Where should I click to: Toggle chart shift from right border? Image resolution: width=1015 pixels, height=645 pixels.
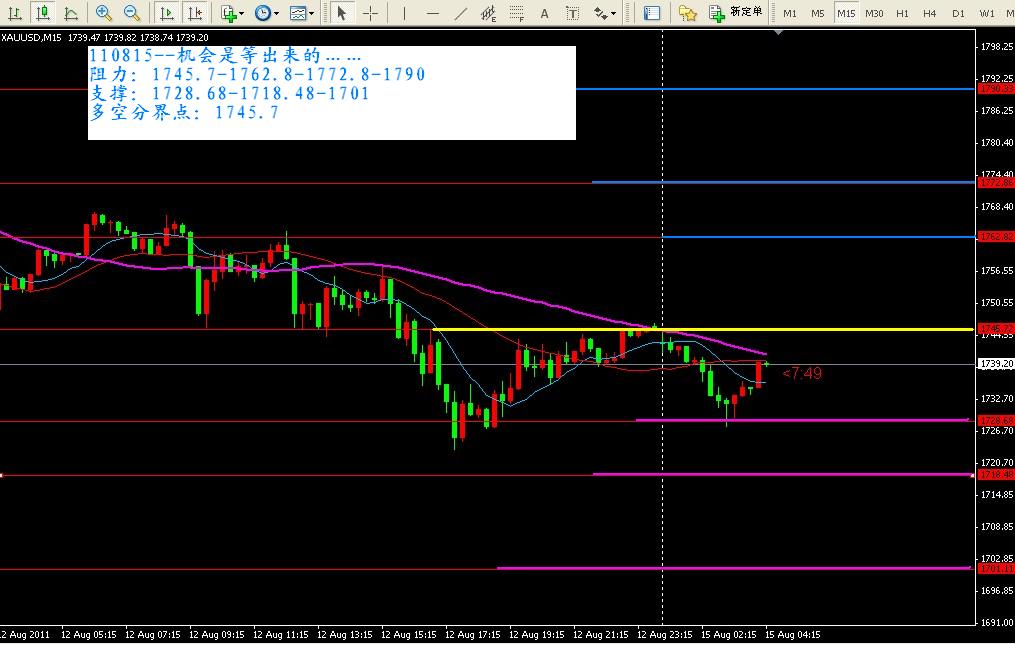click(x=195, y=13)
